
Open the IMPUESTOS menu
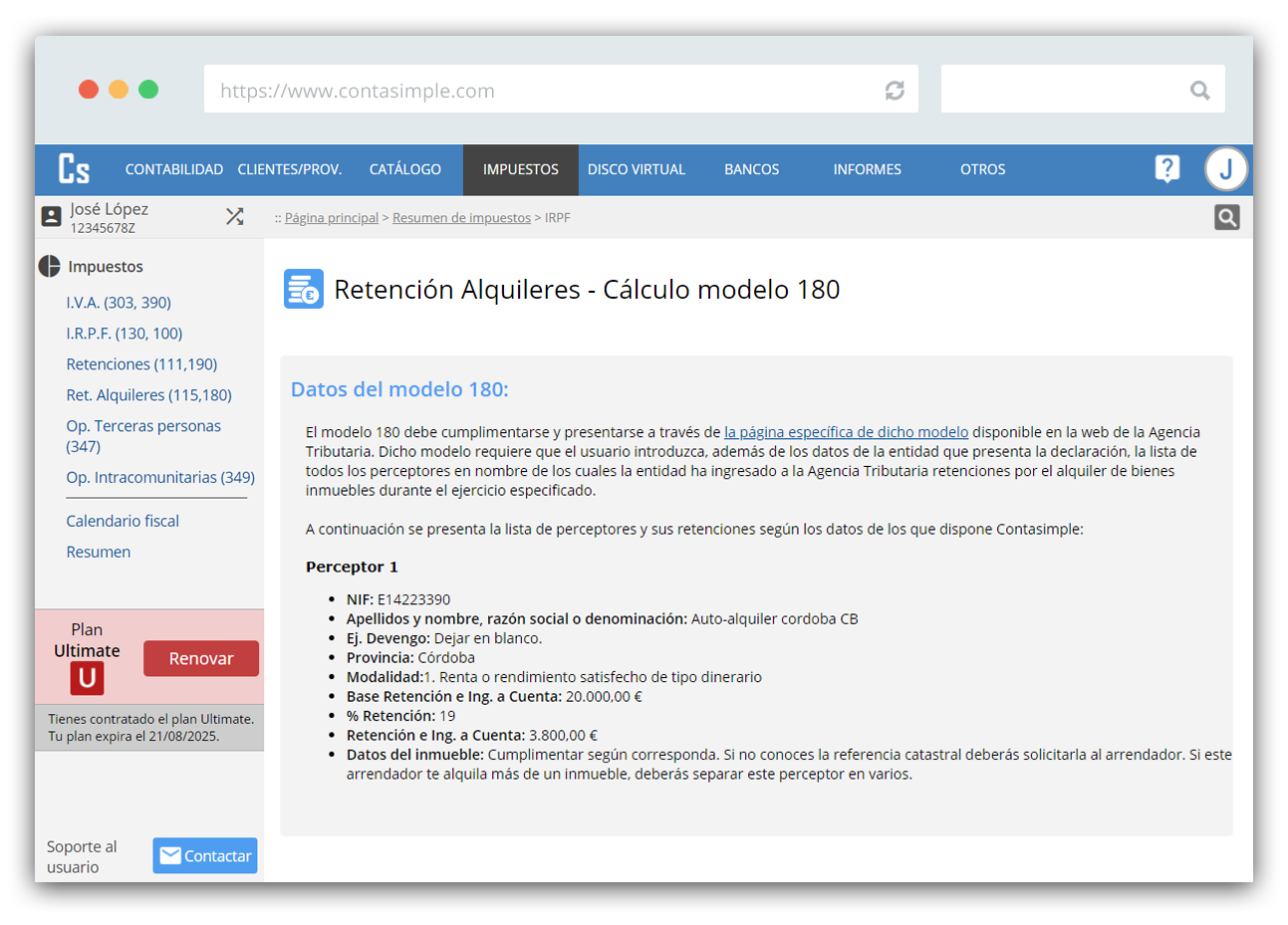pyautogui.click(x=520, y=169)
